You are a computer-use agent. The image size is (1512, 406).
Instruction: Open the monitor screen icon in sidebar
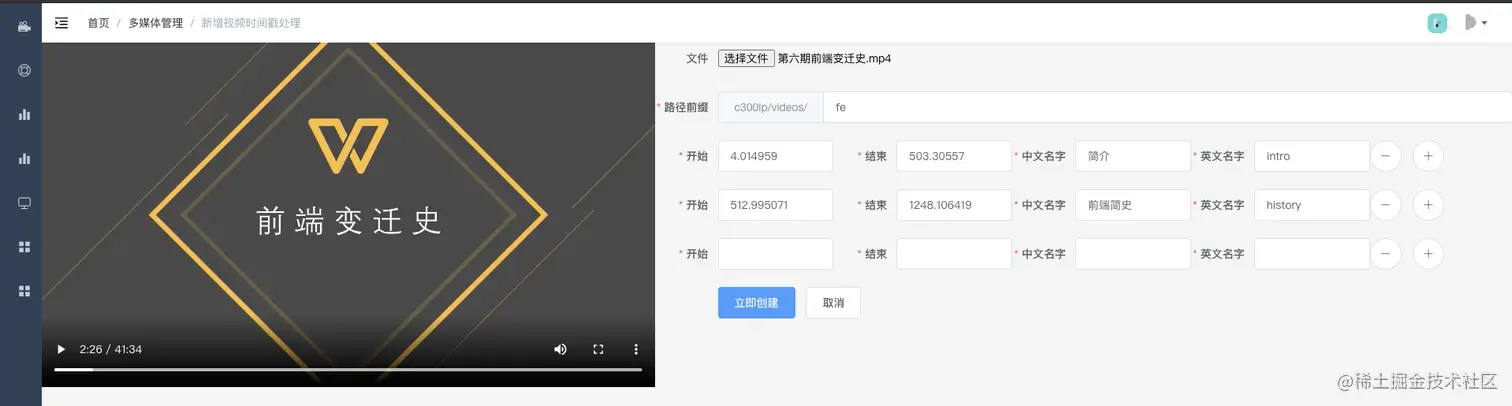pyautogui.click(x=24, y=202)
